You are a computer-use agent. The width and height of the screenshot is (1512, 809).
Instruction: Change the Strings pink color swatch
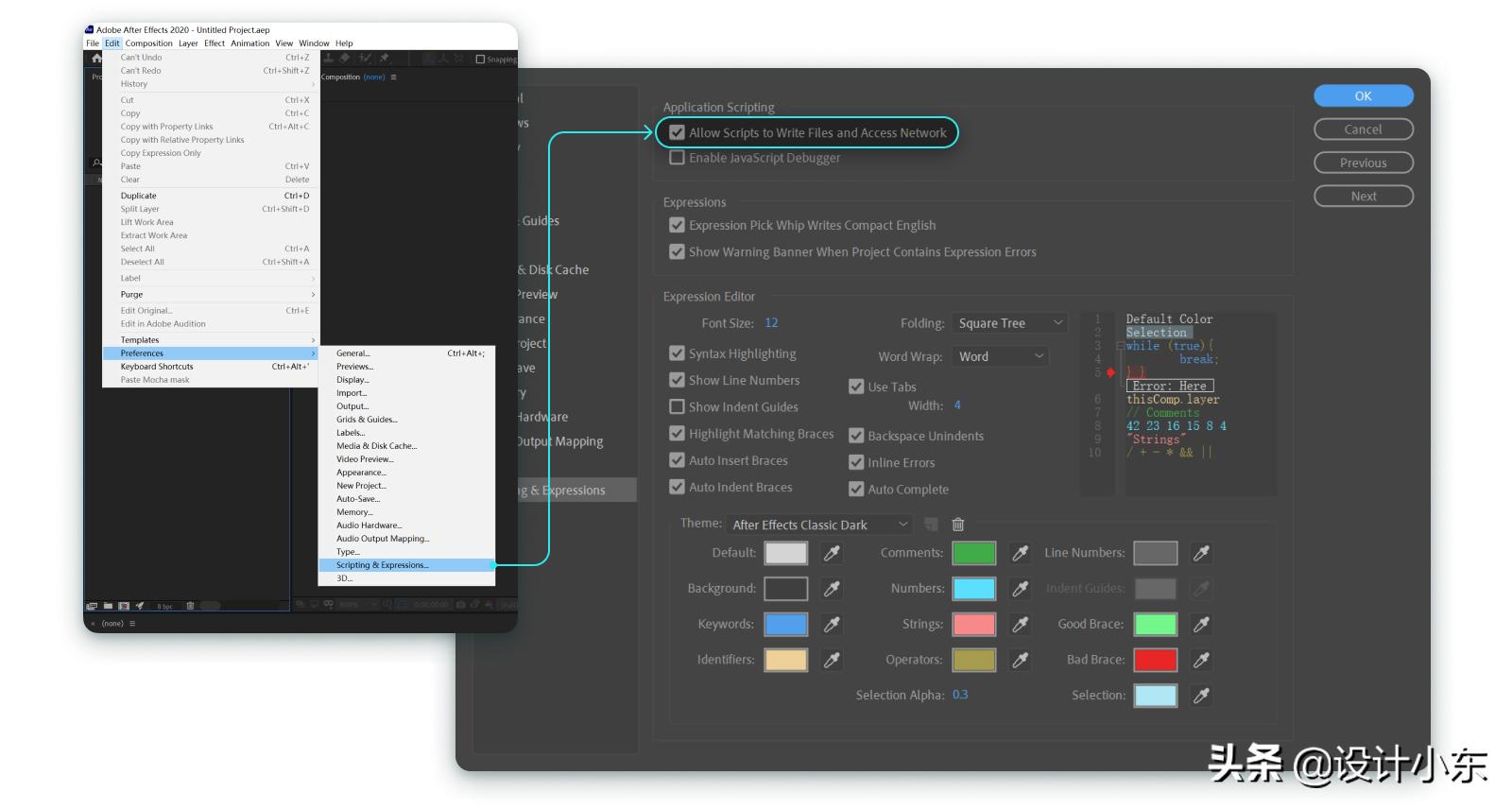[x=974, y=625]
